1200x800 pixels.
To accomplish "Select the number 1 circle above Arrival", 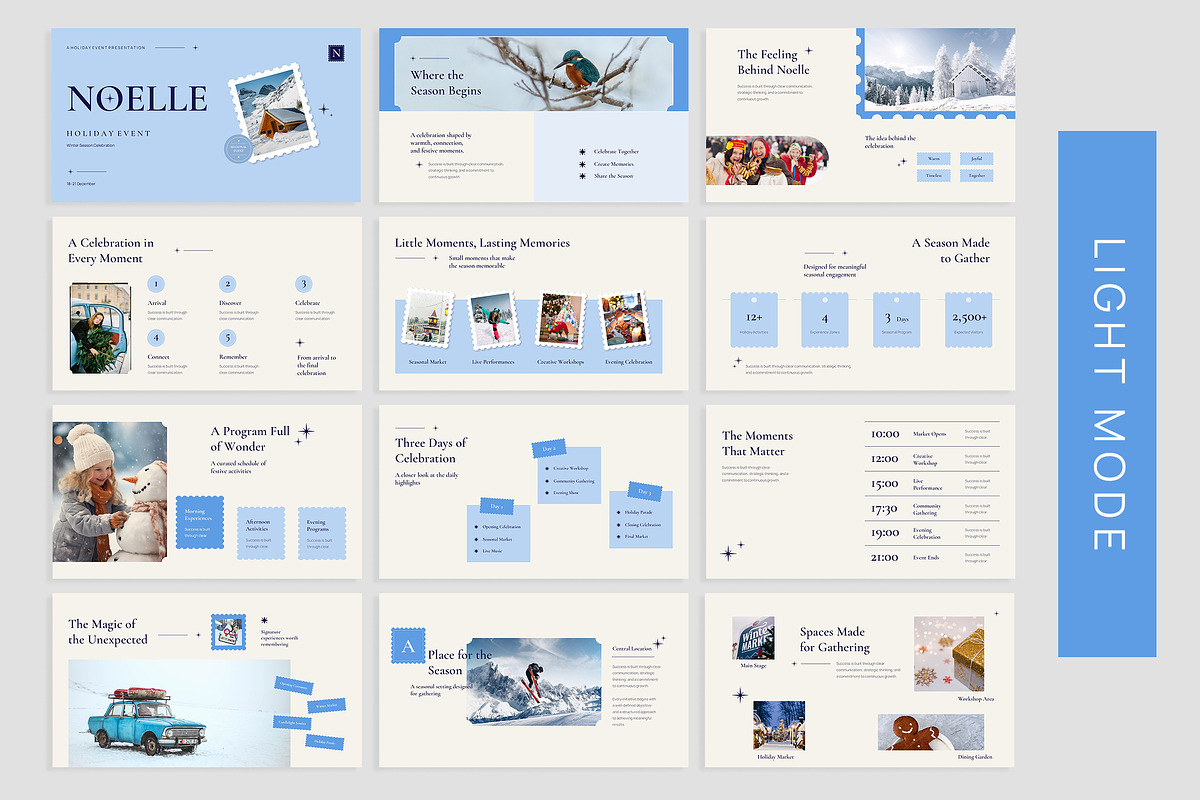I will click(x=156, y=284).
